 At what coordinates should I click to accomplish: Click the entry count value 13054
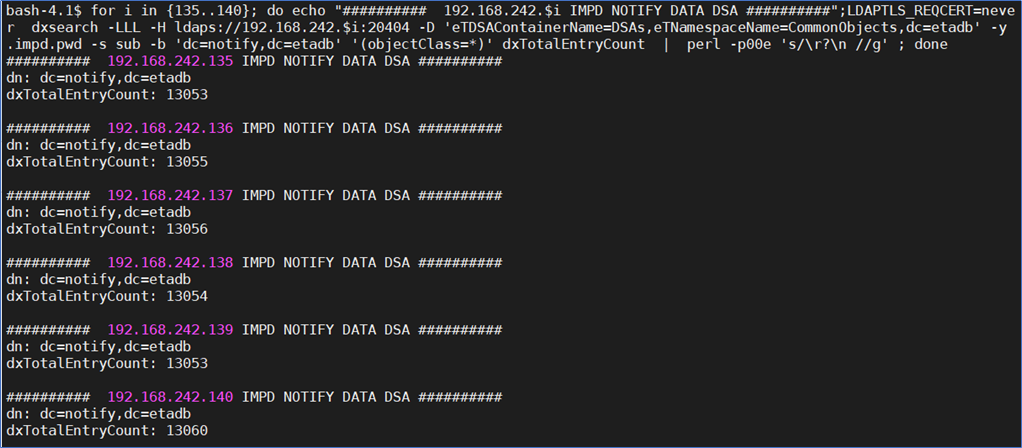click(x=187, y=296)
